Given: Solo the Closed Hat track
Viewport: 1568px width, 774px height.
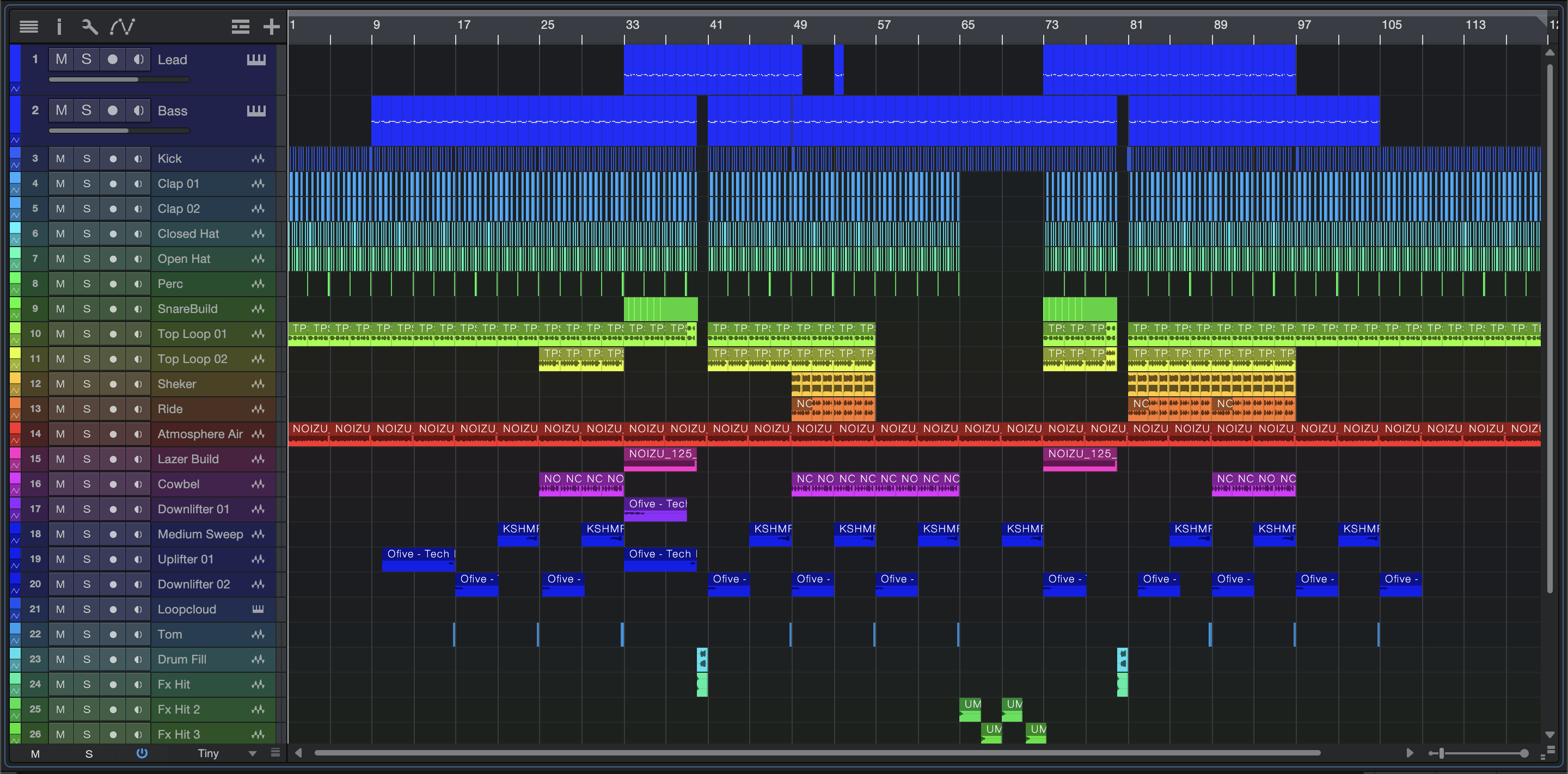Looking at the screenshot, I should click(87, 234).
